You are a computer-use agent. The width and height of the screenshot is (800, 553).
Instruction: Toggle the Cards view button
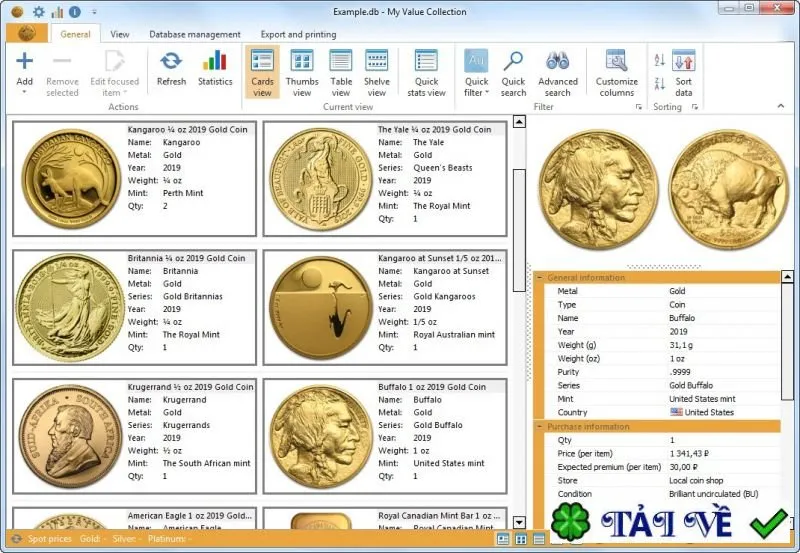coord(262,72)
